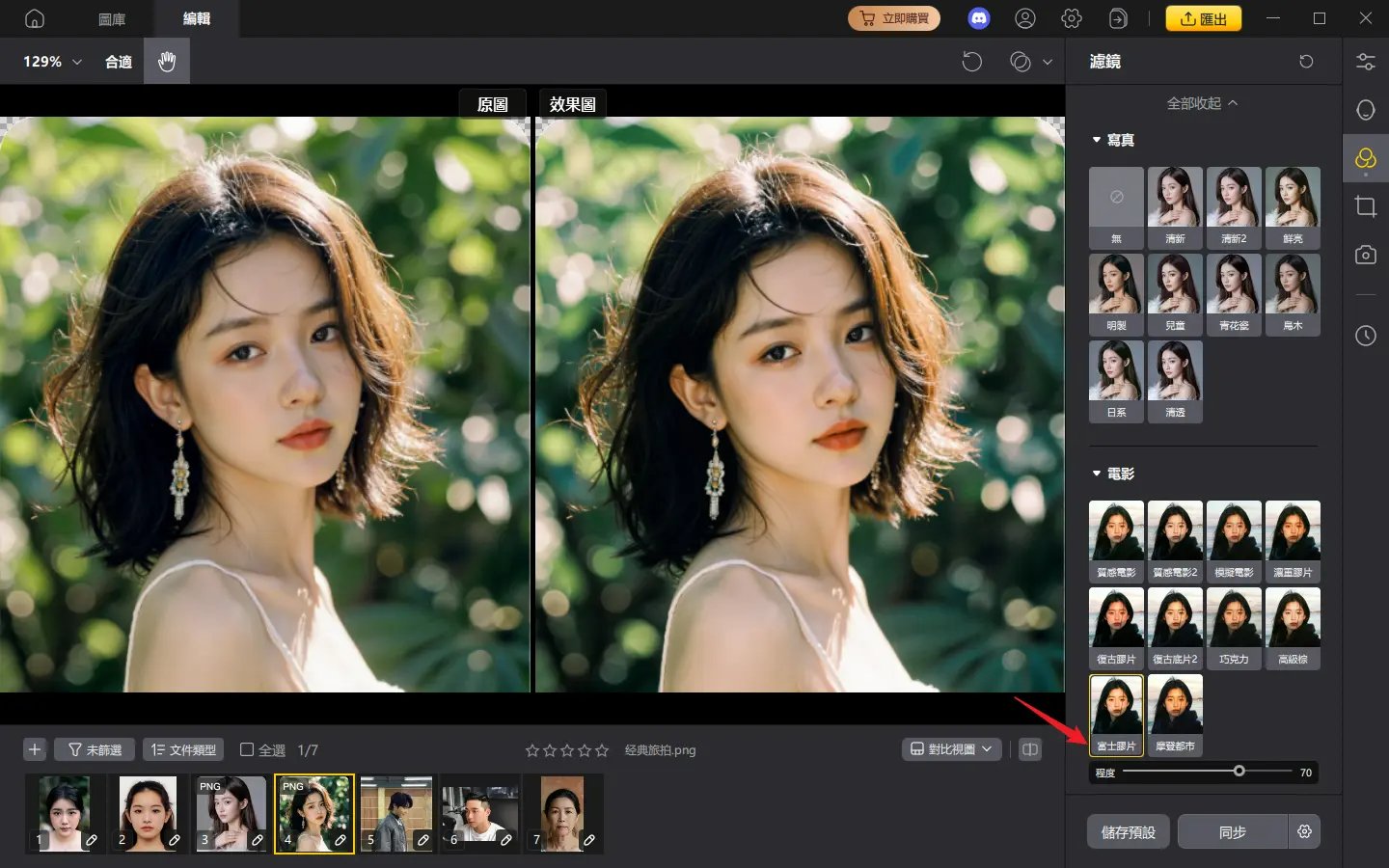Click the 匯出 export button
The height and width of the screenshot is (868, 1389).
(1203, 17)
